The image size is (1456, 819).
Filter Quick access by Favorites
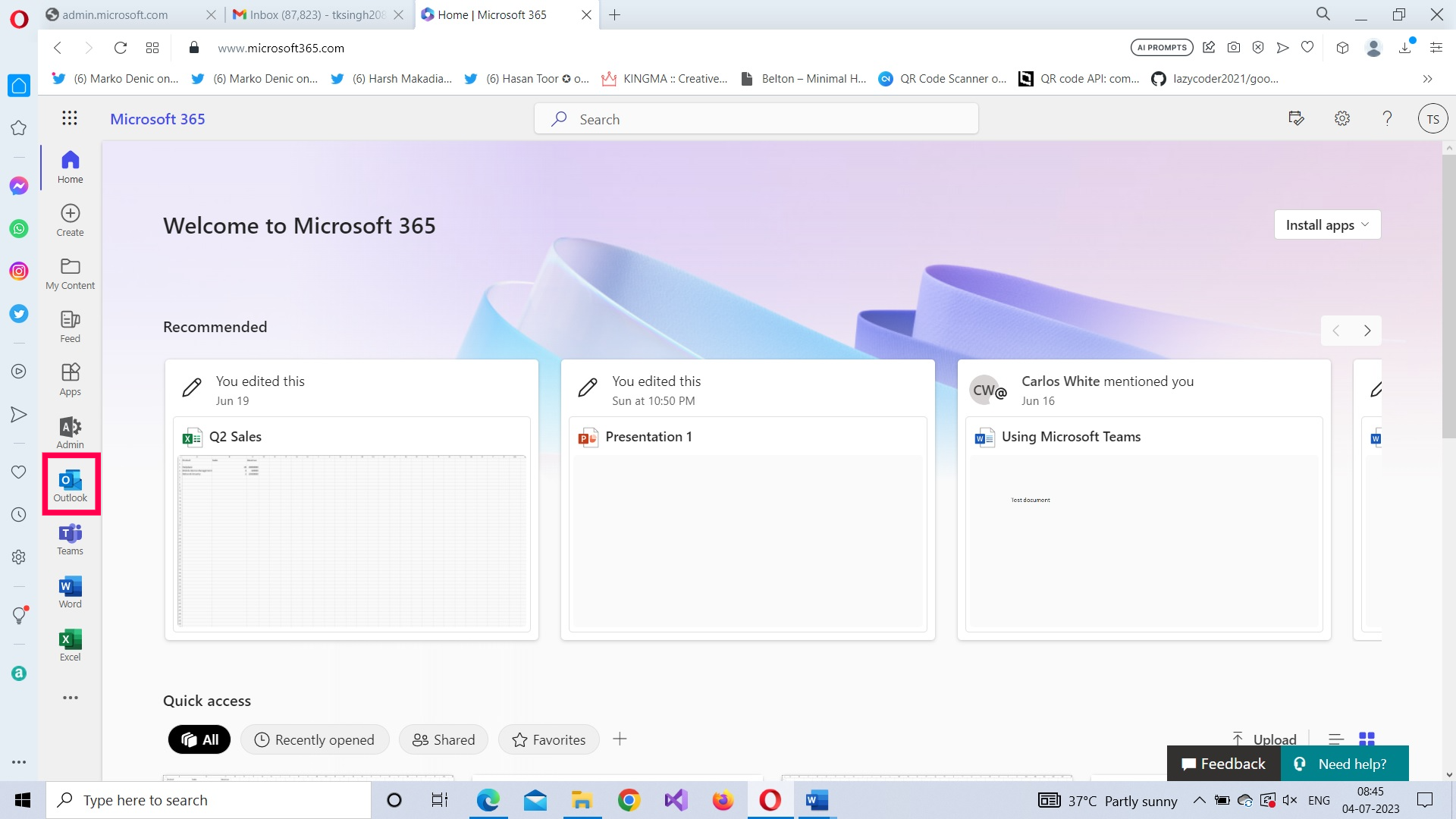(548, 739)
